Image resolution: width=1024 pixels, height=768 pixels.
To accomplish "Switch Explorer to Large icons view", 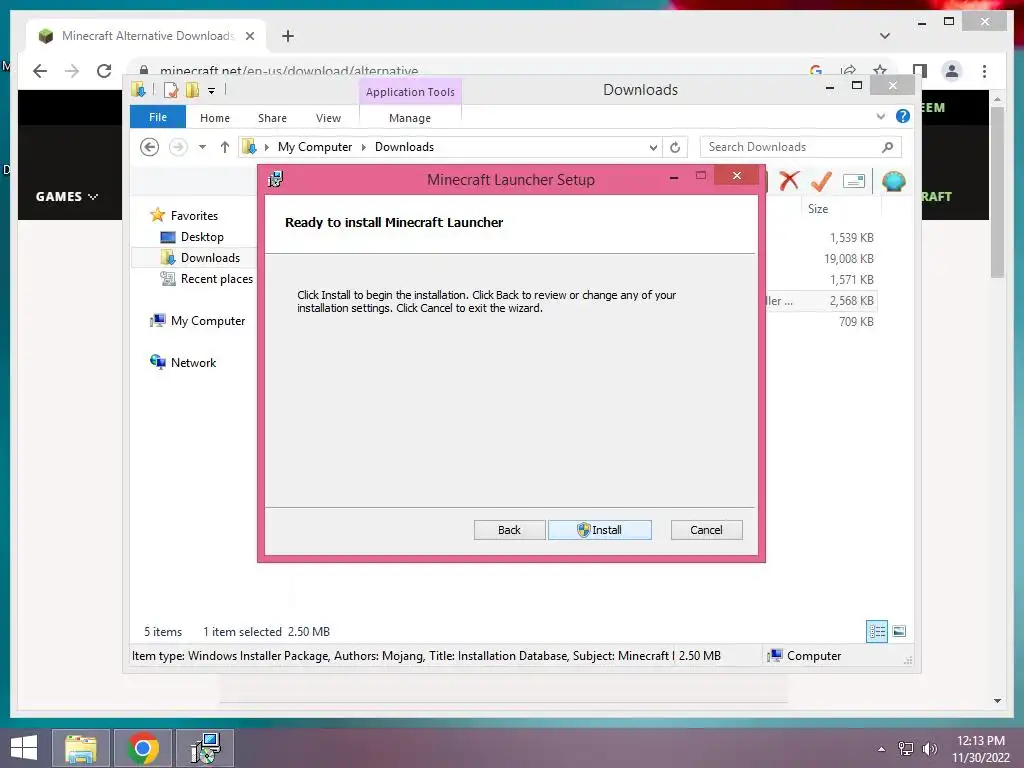I will (899, 631).
